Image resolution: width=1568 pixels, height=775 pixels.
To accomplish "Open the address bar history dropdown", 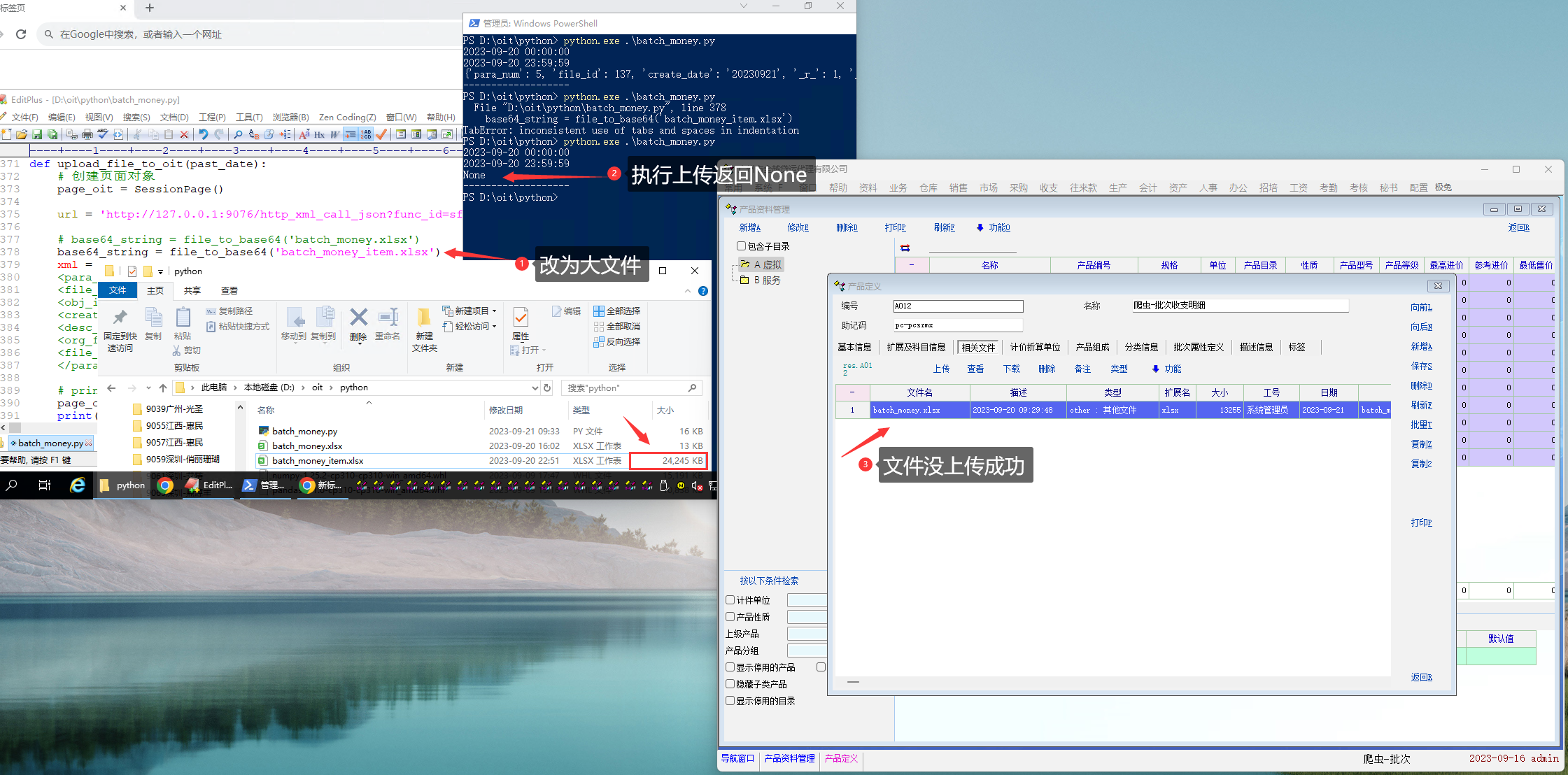I will coord(535,387).
